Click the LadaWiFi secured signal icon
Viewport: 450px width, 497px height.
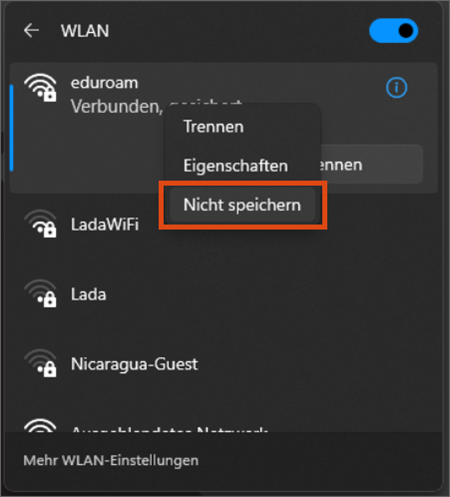[40, 224]
